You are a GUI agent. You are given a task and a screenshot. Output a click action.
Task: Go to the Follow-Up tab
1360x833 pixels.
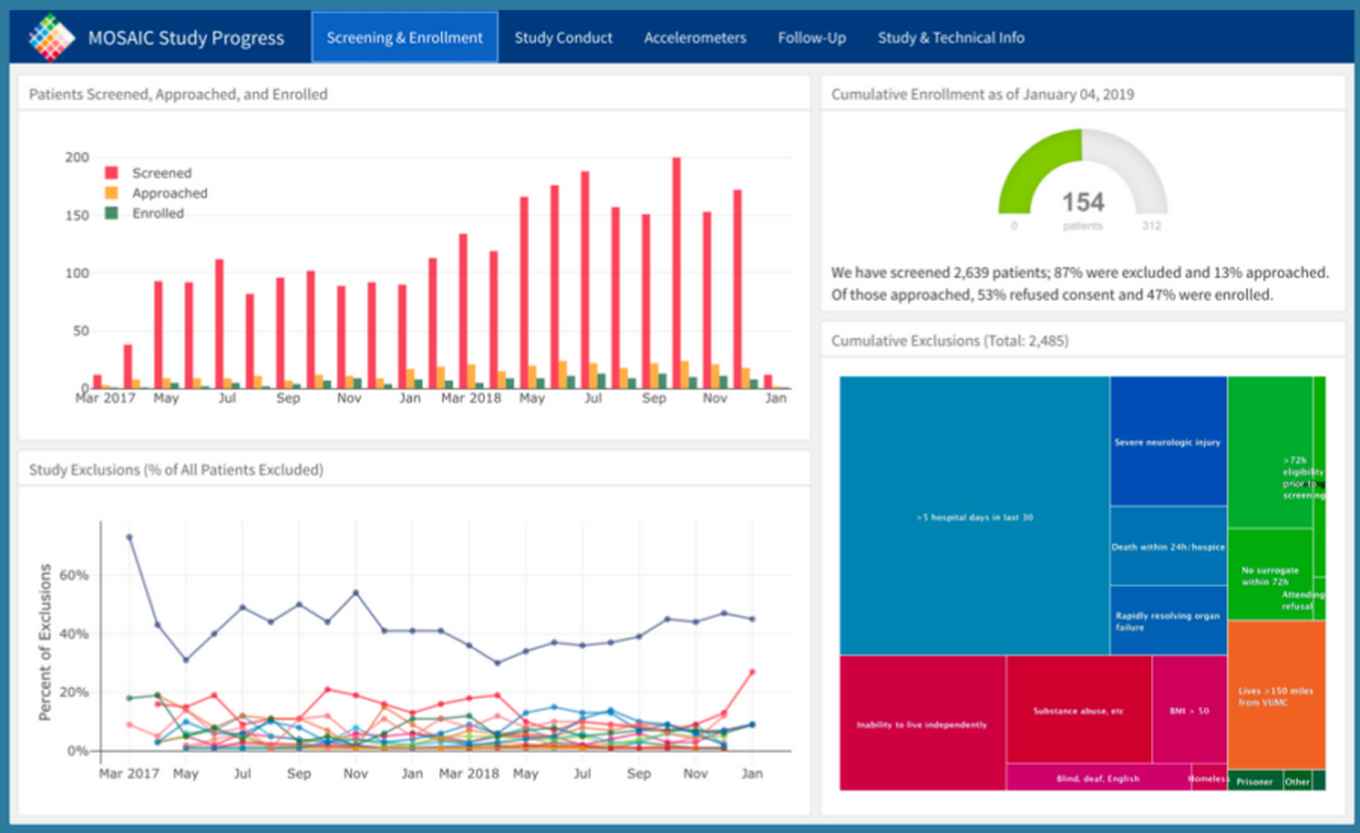click(811, 37)
